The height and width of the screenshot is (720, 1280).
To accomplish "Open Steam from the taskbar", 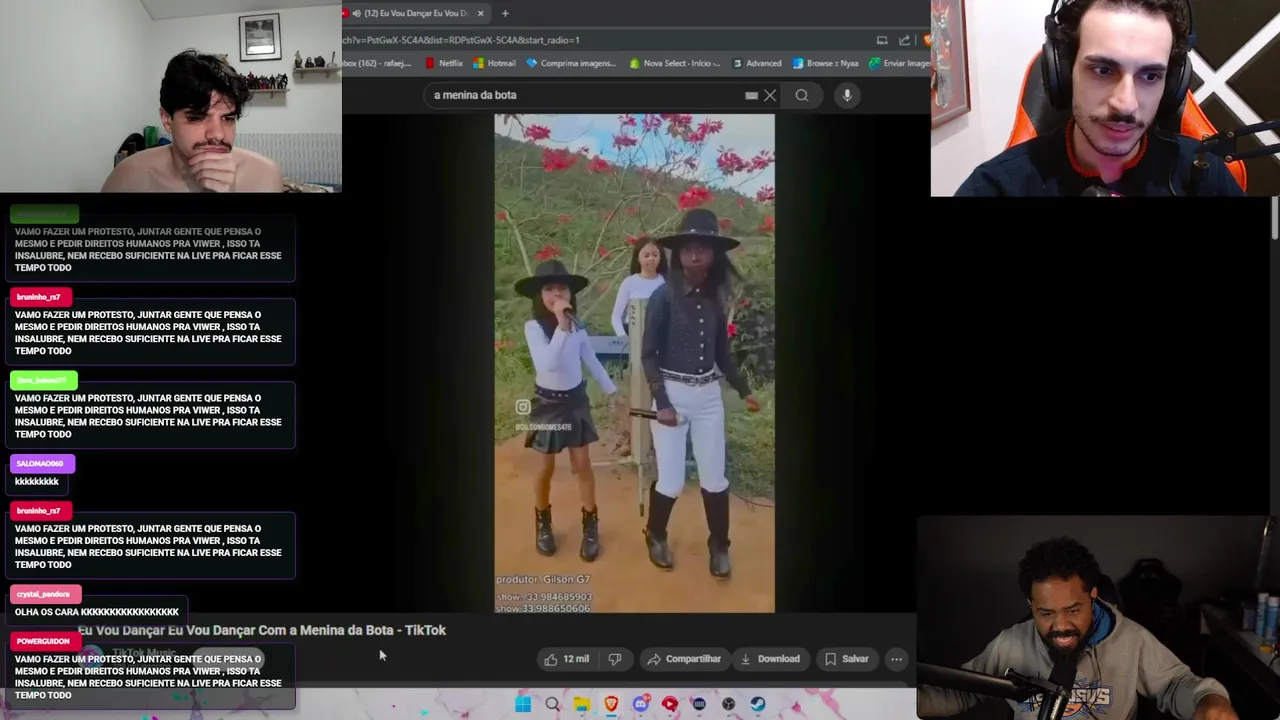I will [758, 704].
